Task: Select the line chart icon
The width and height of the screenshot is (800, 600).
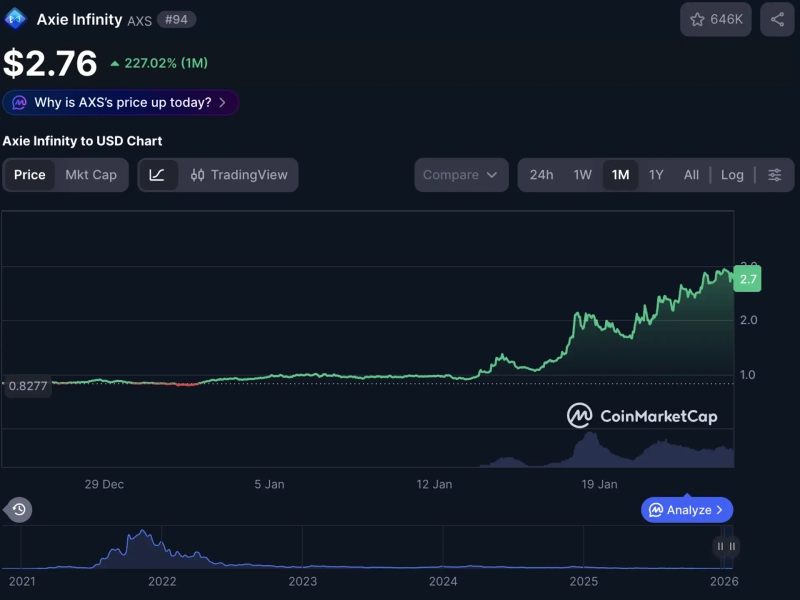Action: (x=157, y=175)
